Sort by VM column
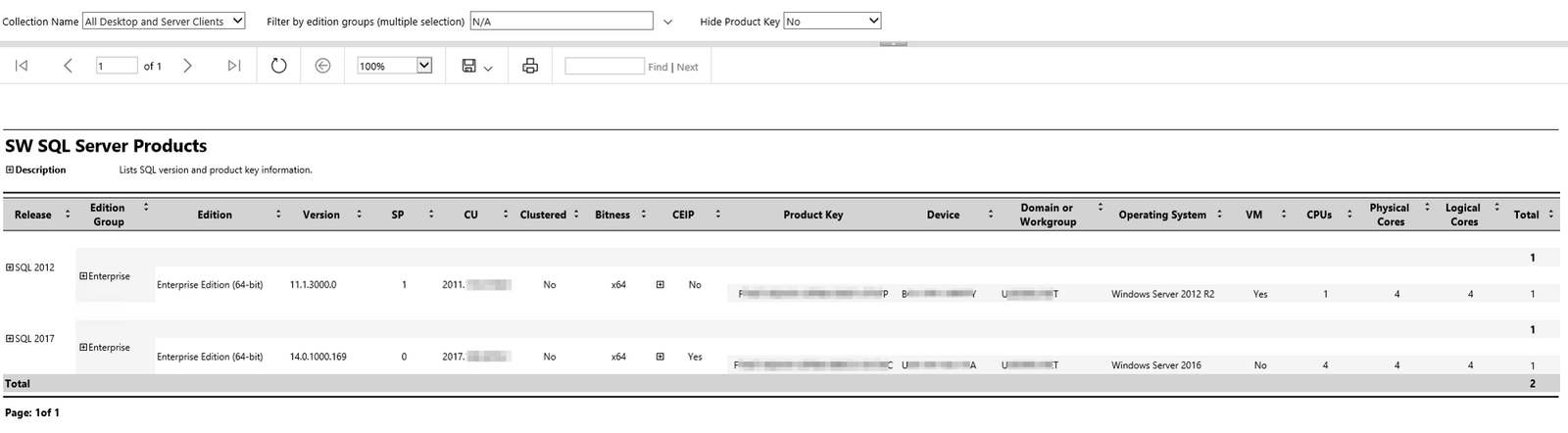The width and height of the screenshot is (1568, 433). [1284, 215]
